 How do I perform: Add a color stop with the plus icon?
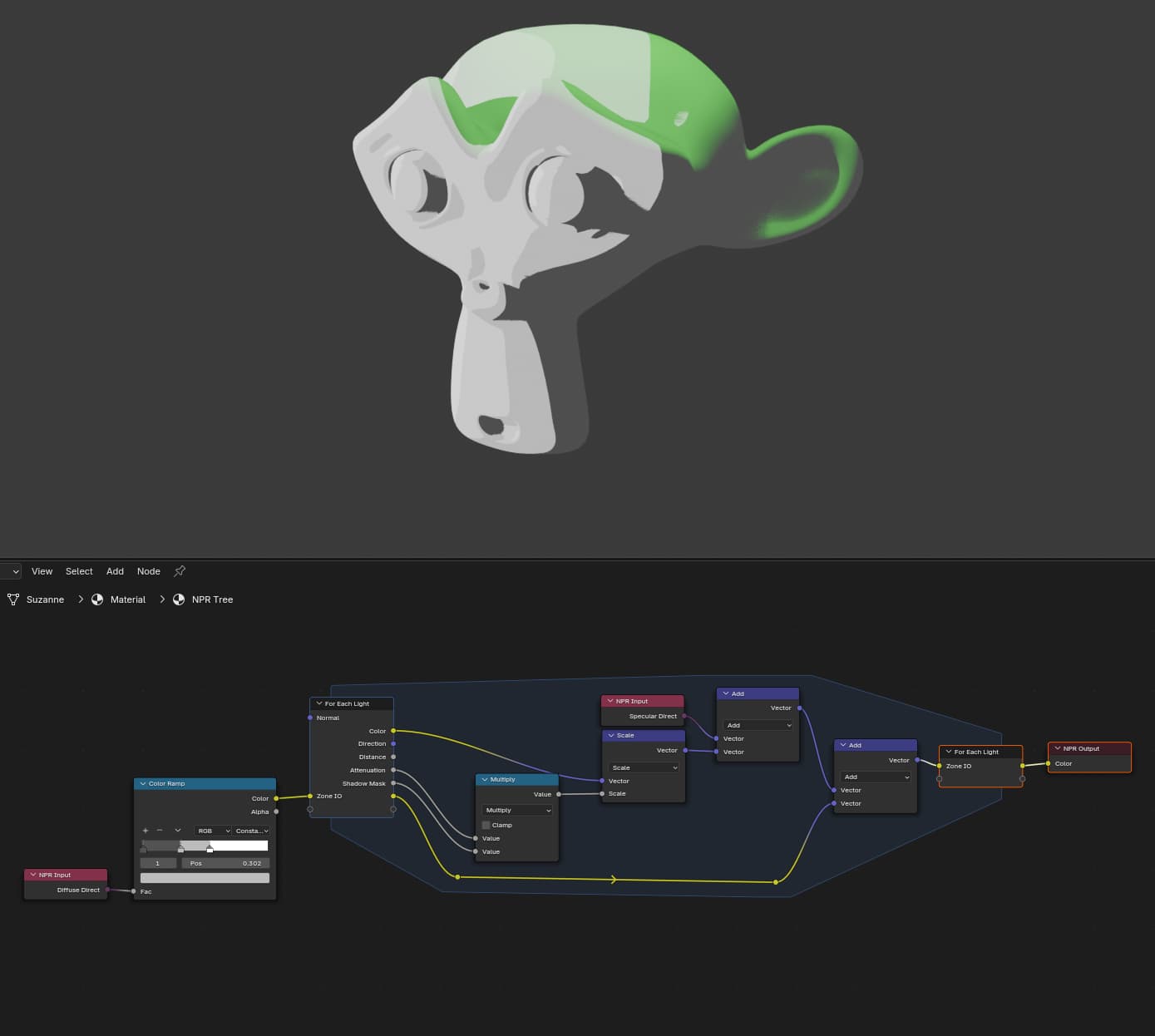(146, 831)
